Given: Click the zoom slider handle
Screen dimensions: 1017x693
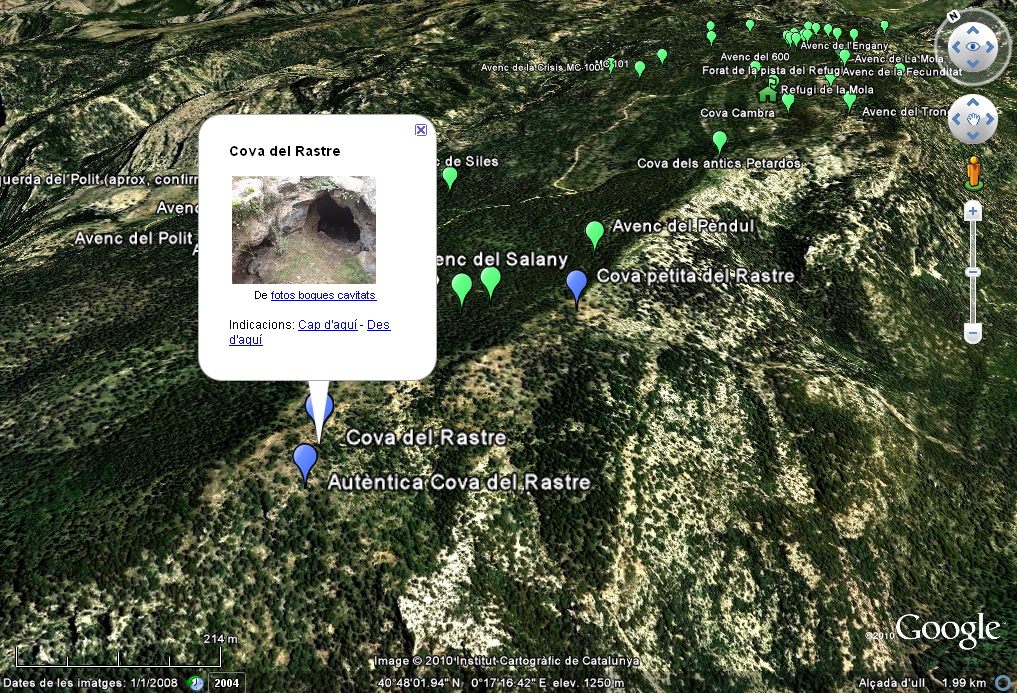Looking at the screenshot, I should click(972, 272).
